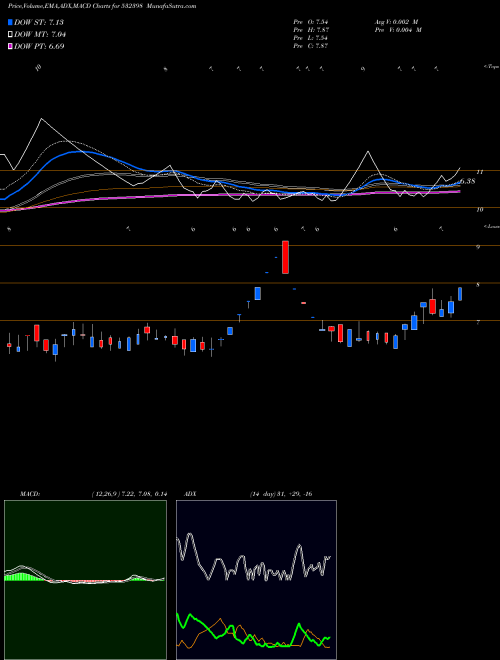Select the 'DOW MT: 7.04' legend text
The height and width of the screenshot is (660, 500).
click(x=40, y=35)
